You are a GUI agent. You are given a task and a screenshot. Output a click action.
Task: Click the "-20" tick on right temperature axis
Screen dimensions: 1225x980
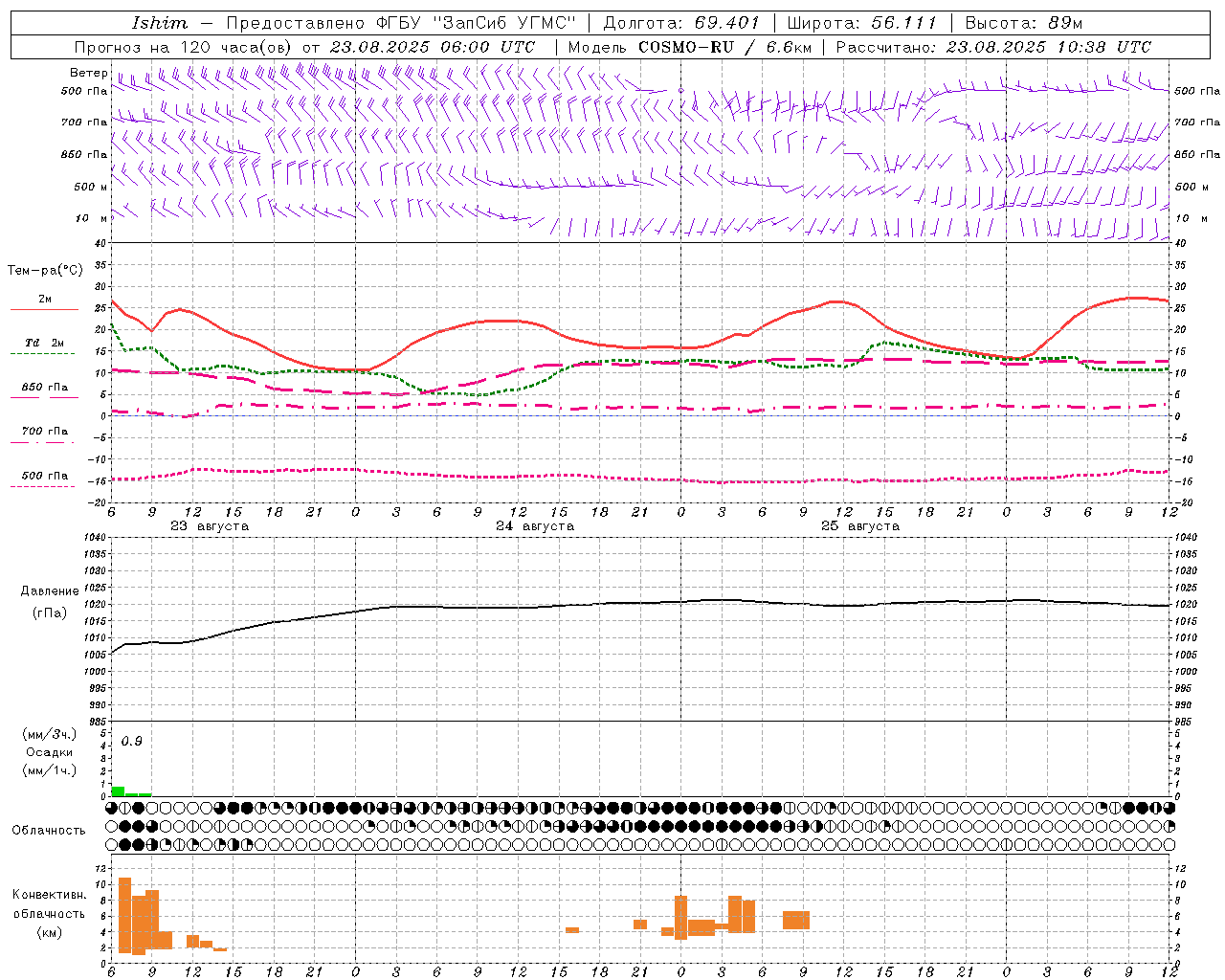1182,502
